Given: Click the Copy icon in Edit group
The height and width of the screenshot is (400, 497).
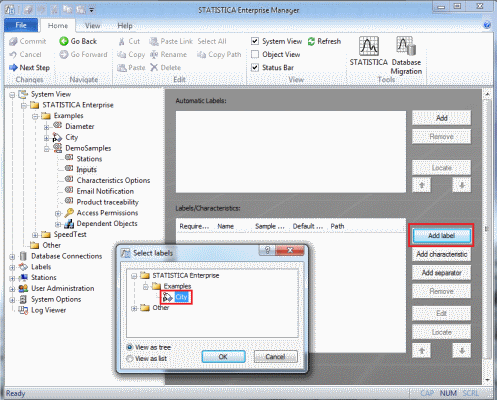Looking at the screenshot, I should click(x=122, y=54).
